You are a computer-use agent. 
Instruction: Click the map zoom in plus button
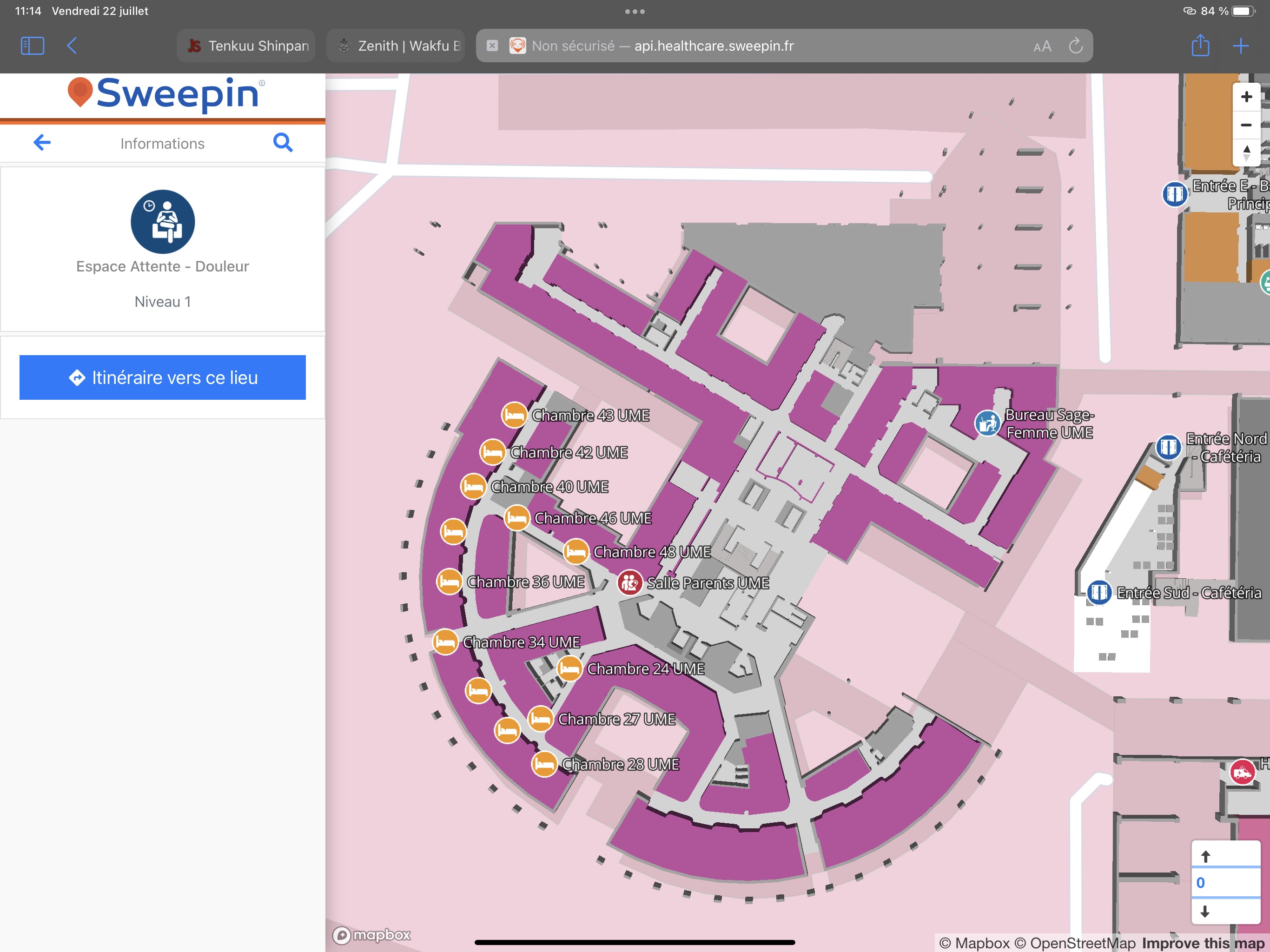coord(1246,97)
